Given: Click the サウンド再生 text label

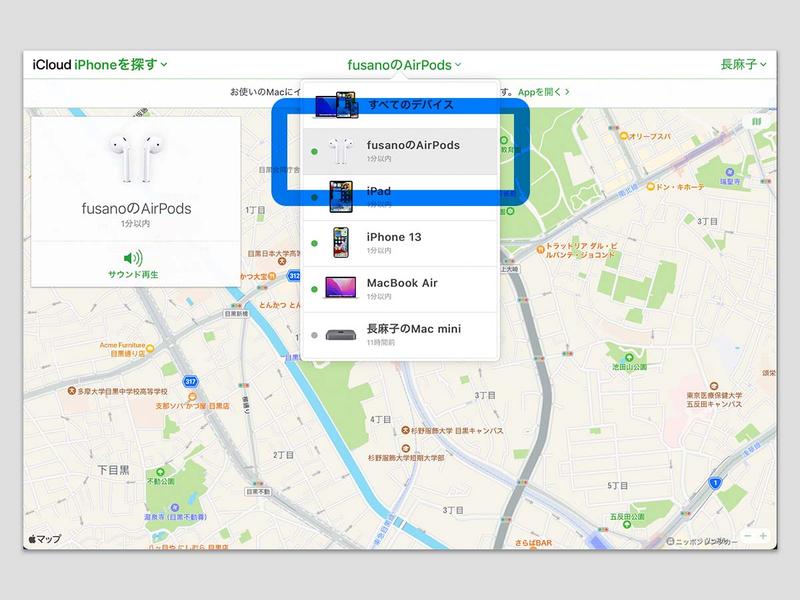Looking at the screenshot, I should (x=133, y=274).
